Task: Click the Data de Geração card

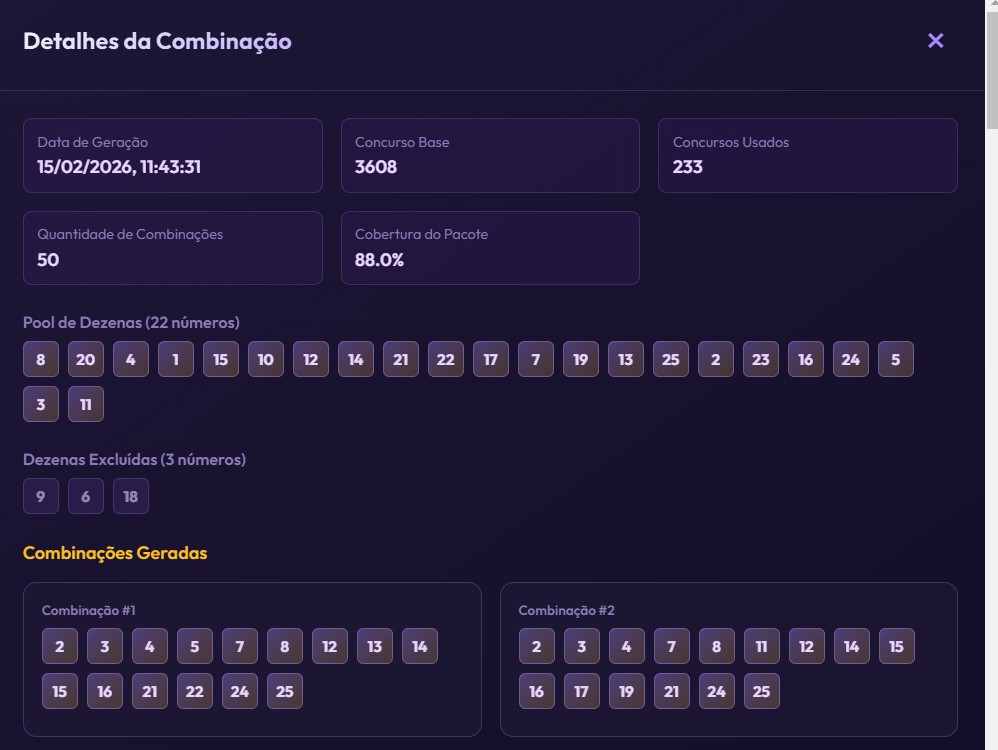Action: (173, 155)
